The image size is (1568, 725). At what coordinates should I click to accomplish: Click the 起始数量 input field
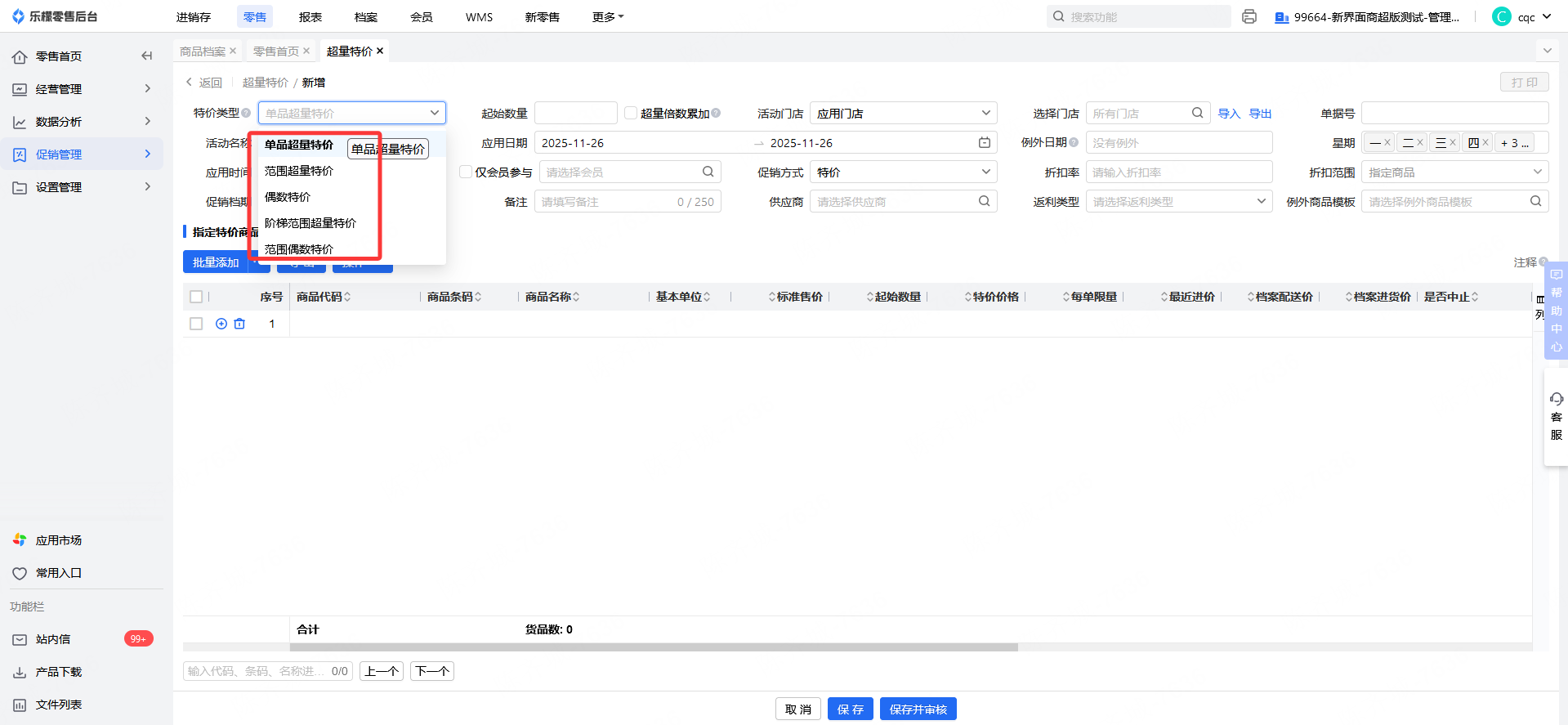click(575, 114)
